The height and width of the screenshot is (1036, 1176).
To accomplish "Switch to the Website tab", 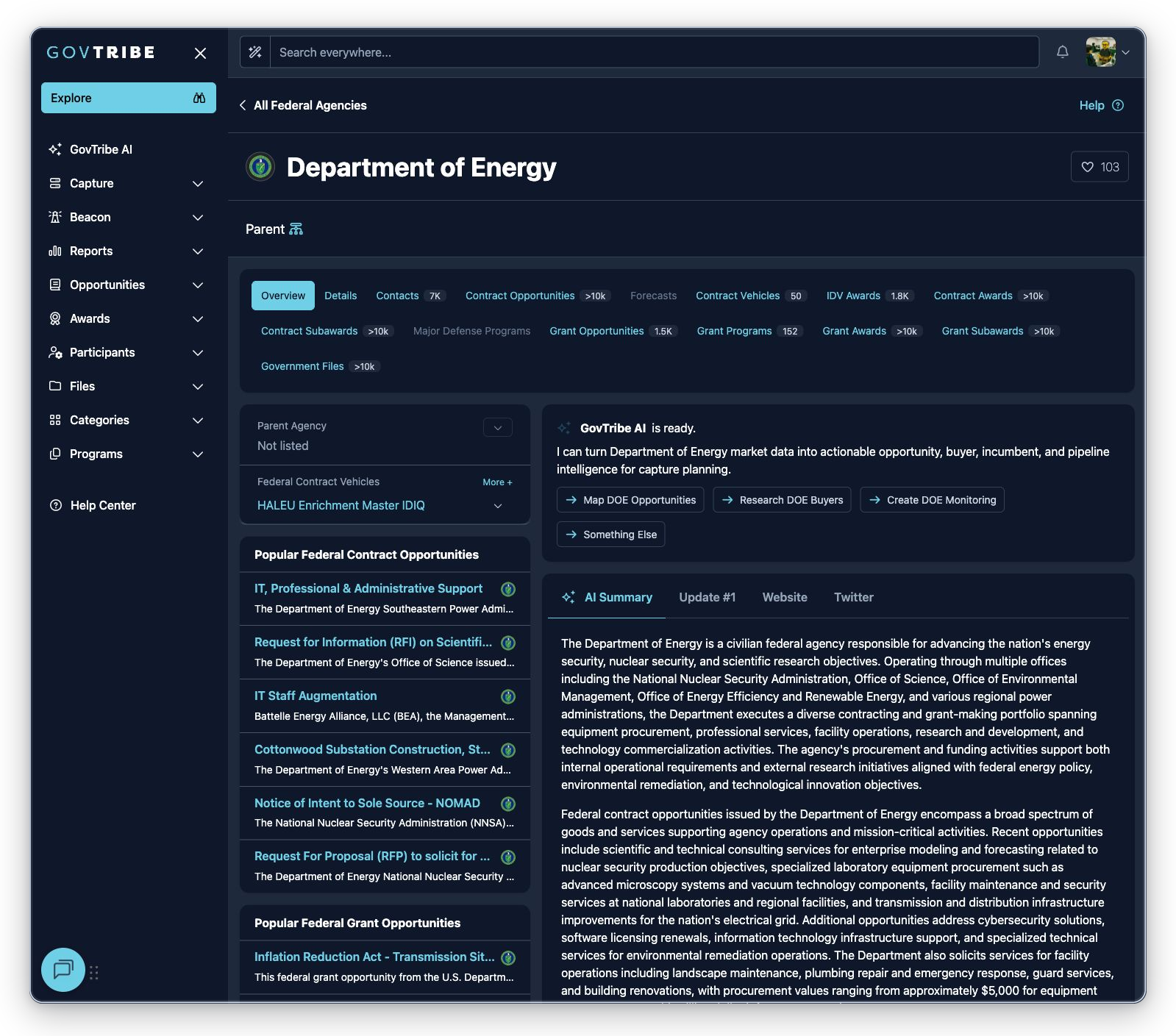I will click(x=785, y=597).
